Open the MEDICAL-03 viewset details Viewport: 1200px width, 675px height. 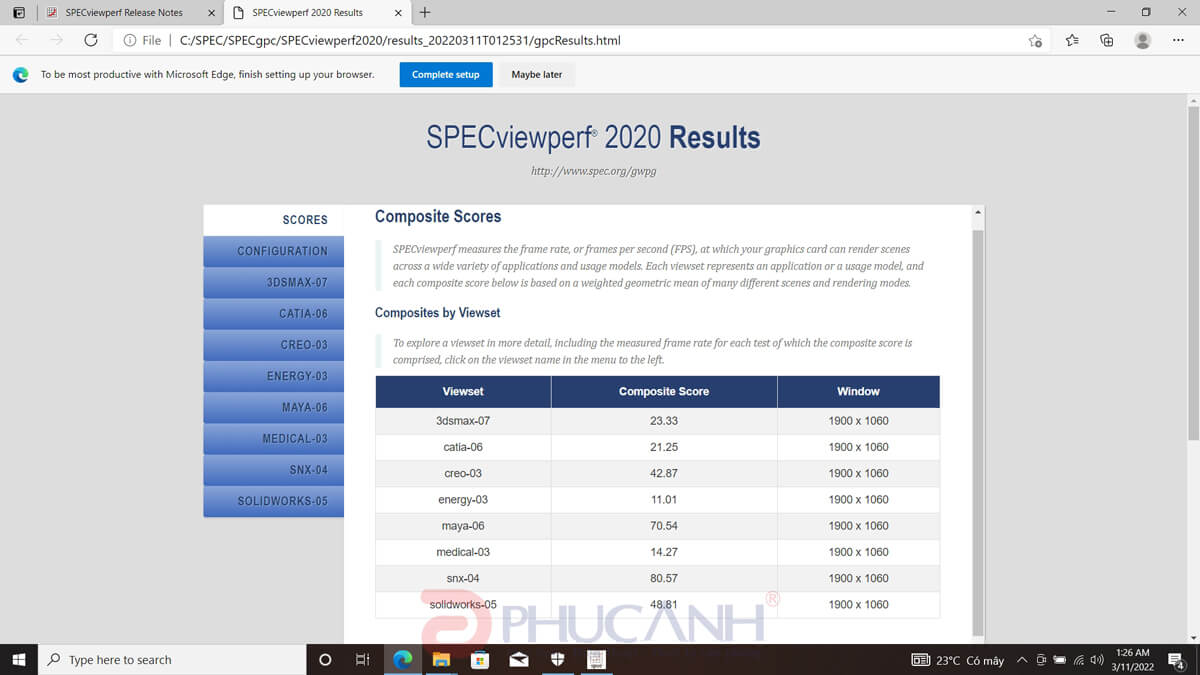pos(273,438)
